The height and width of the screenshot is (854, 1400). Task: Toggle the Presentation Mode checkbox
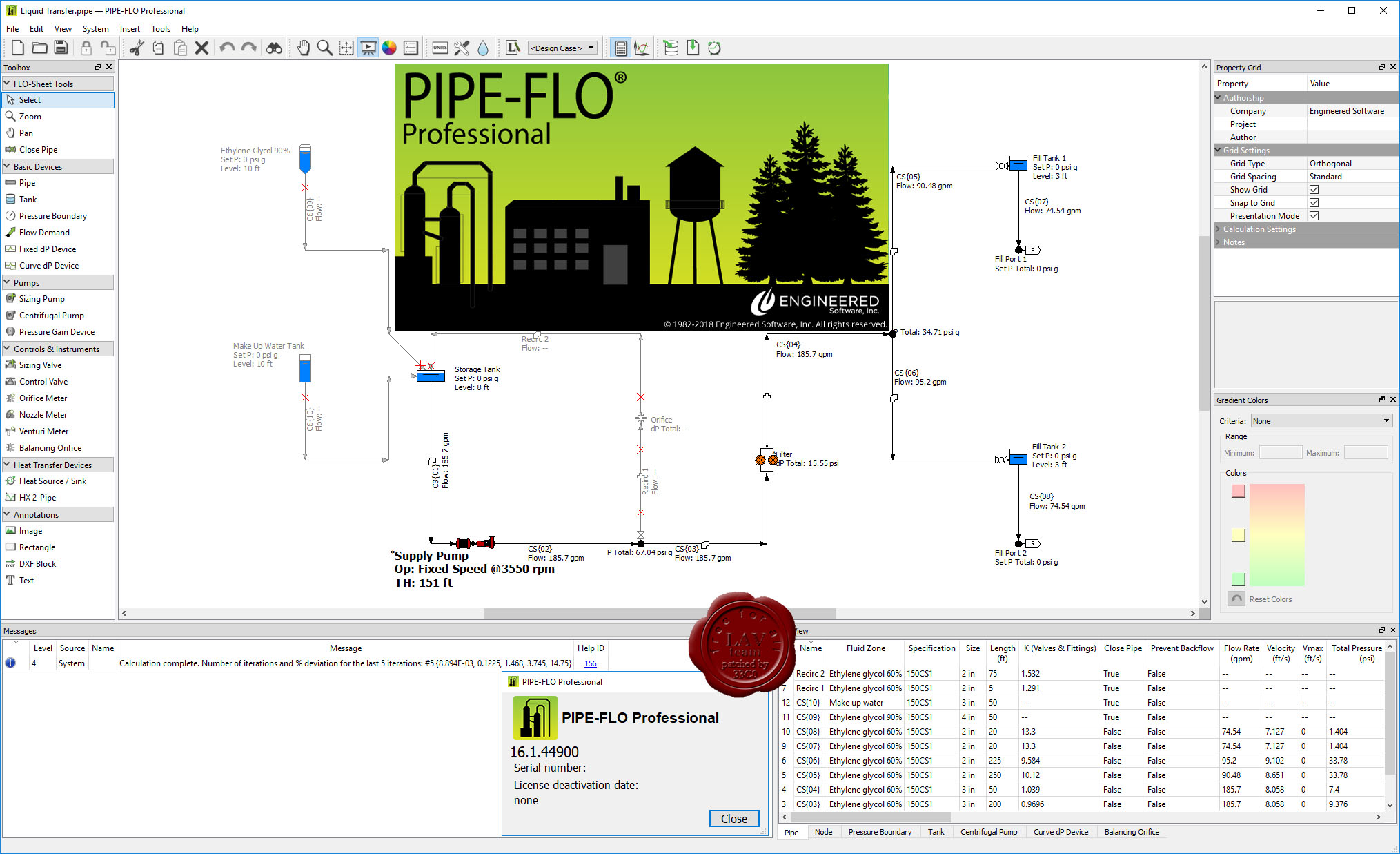(1314, 216)
